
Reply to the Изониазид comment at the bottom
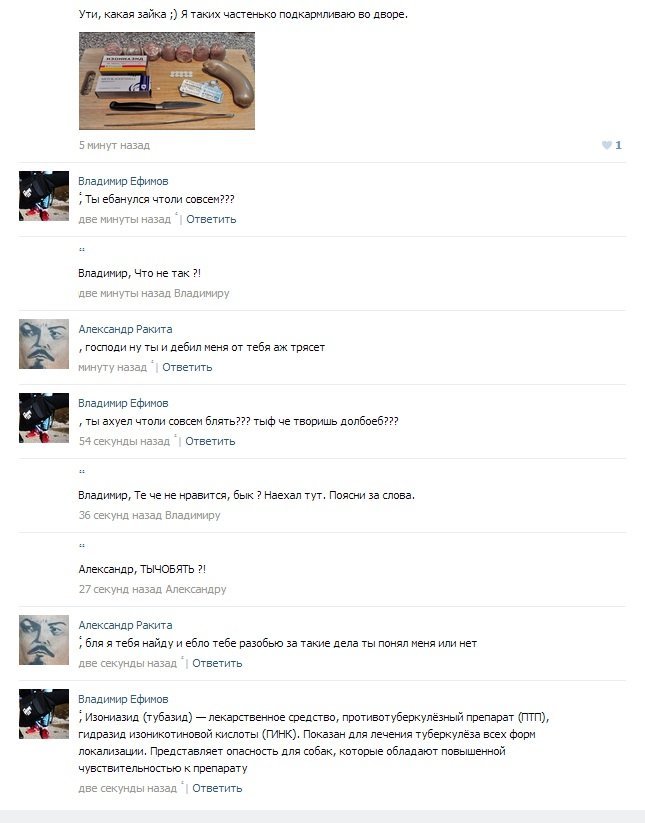coord(217,788)
